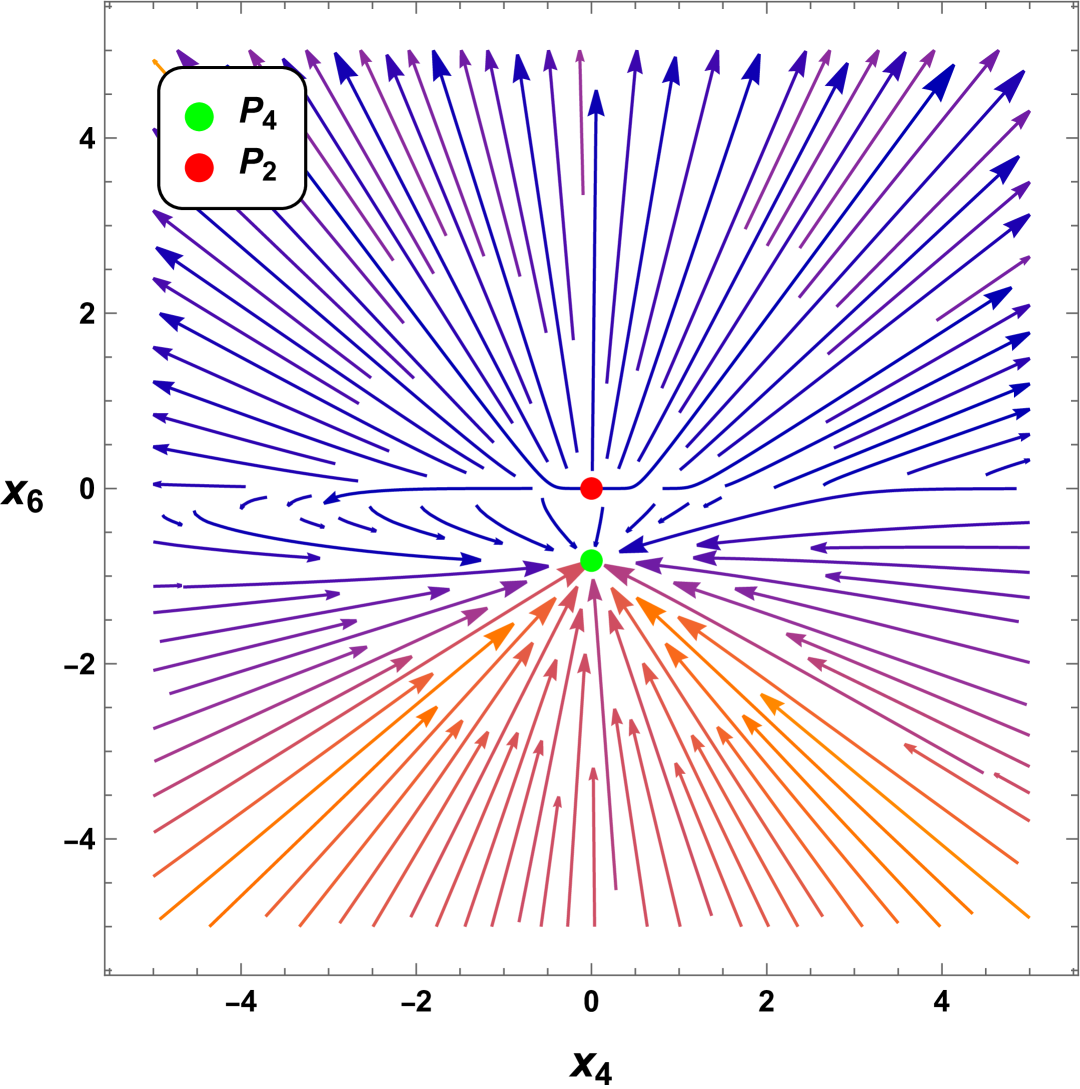
Task: Click the red P2 point on plot
Action: [591, 488]
